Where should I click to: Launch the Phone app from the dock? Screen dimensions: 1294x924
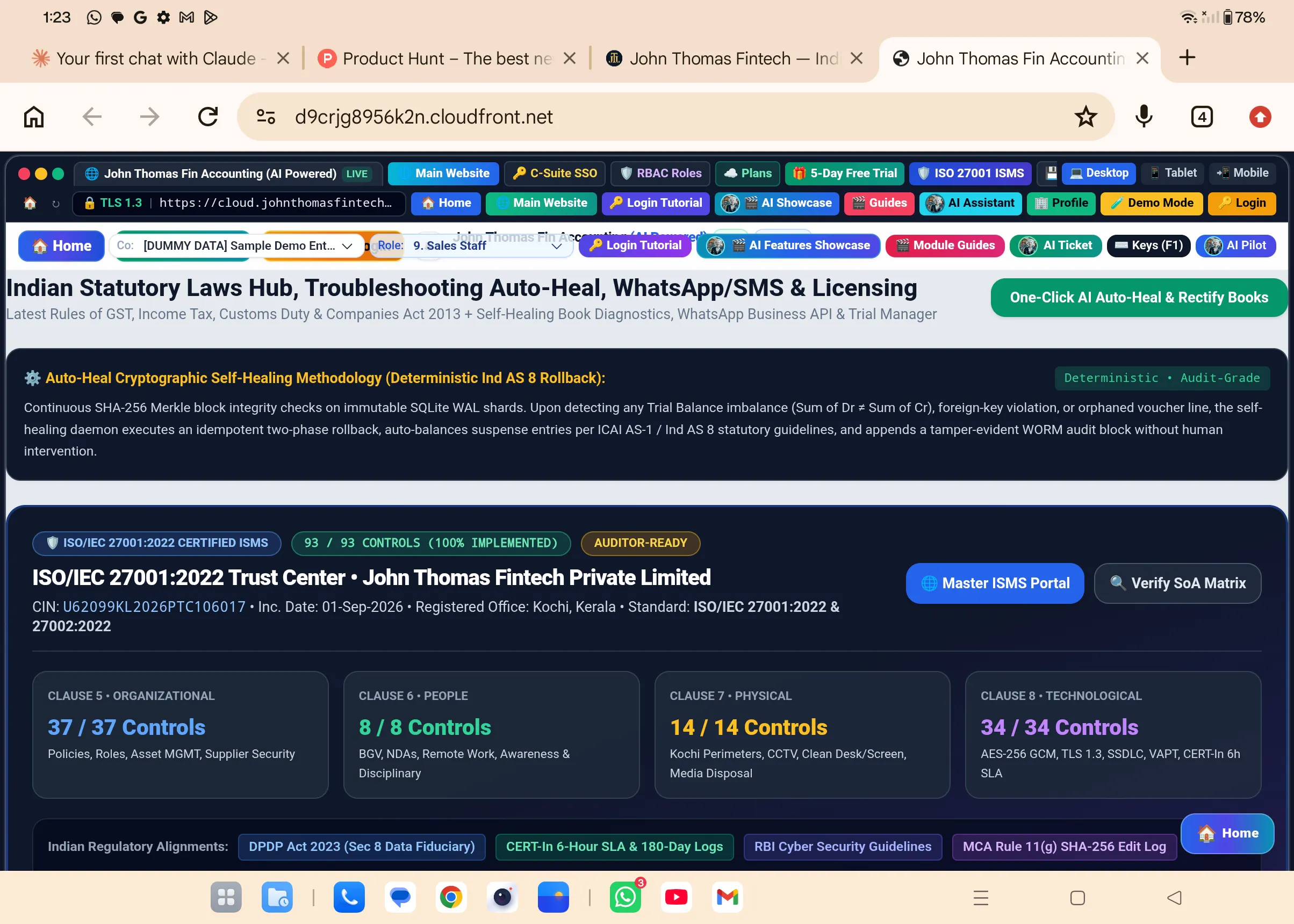[349, 897]
